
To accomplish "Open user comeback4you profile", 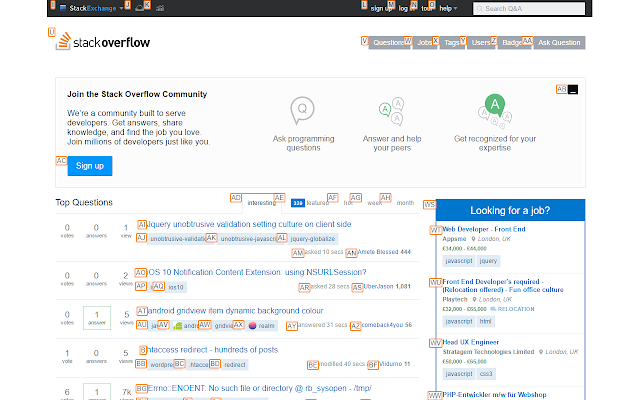I will (382, 325).
